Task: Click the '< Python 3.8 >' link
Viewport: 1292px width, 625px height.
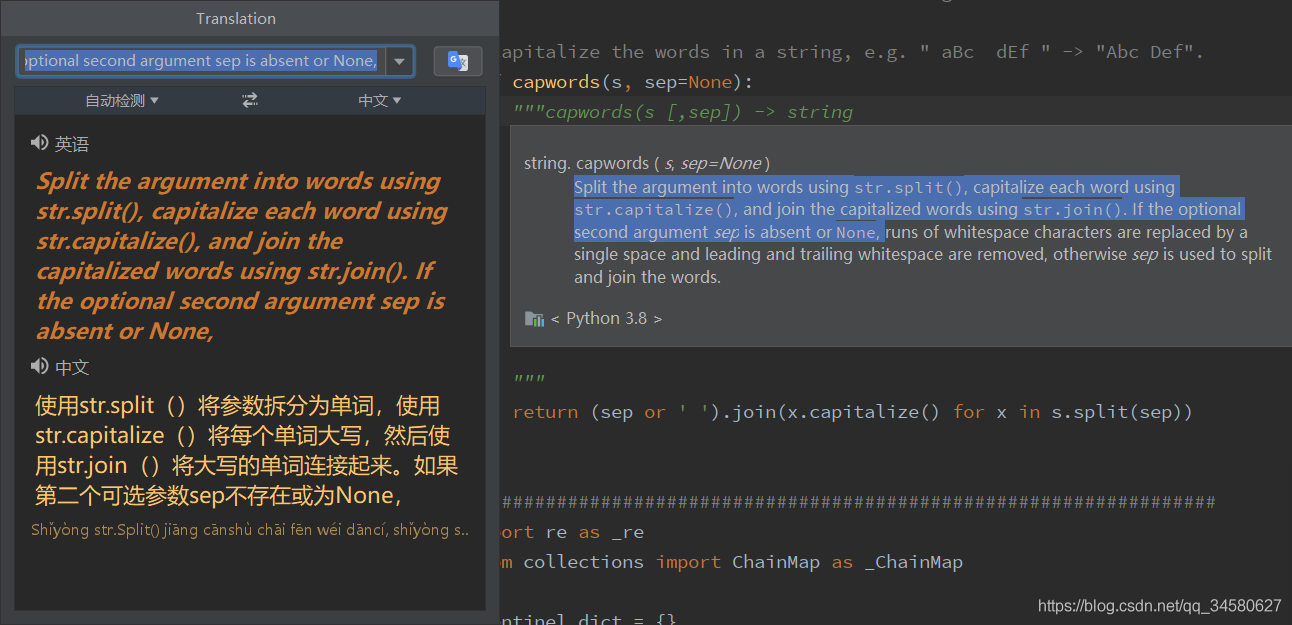Action: click(607, 319)
